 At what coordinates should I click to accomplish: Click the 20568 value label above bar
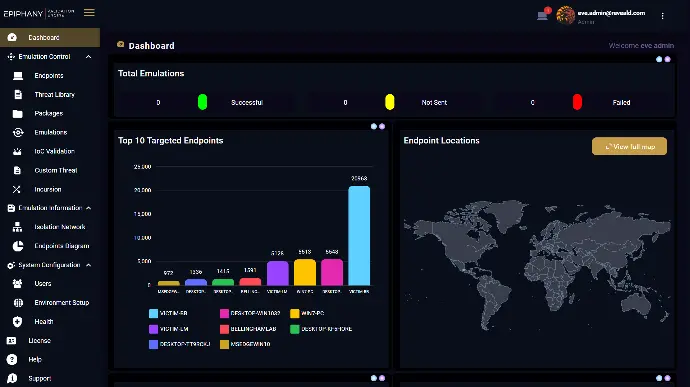click(359, 178)
